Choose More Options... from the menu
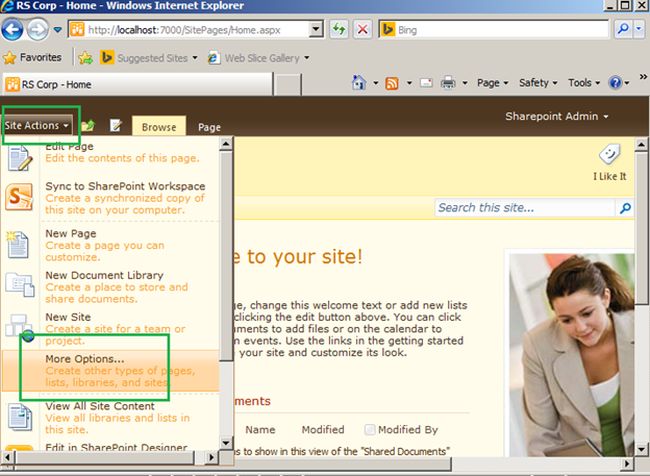 click(111, 370)
